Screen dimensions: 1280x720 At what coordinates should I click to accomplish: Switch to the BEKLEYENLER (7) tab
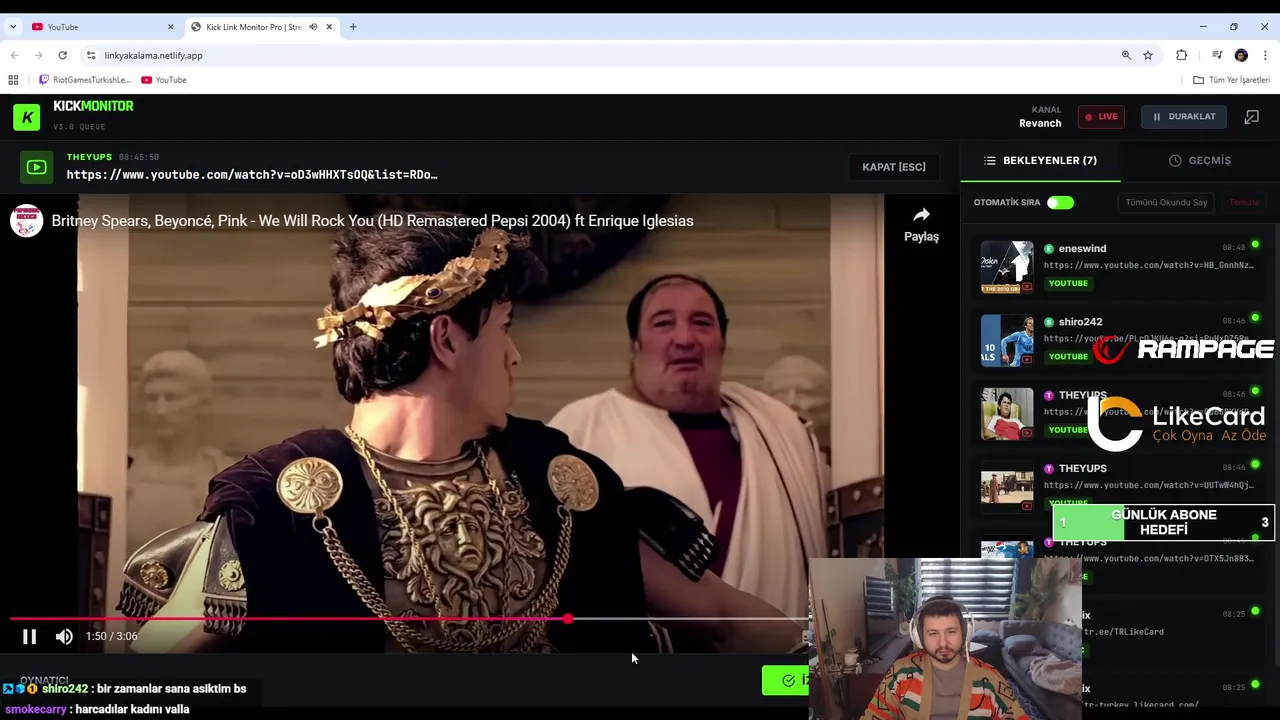tap(1040, 160)
